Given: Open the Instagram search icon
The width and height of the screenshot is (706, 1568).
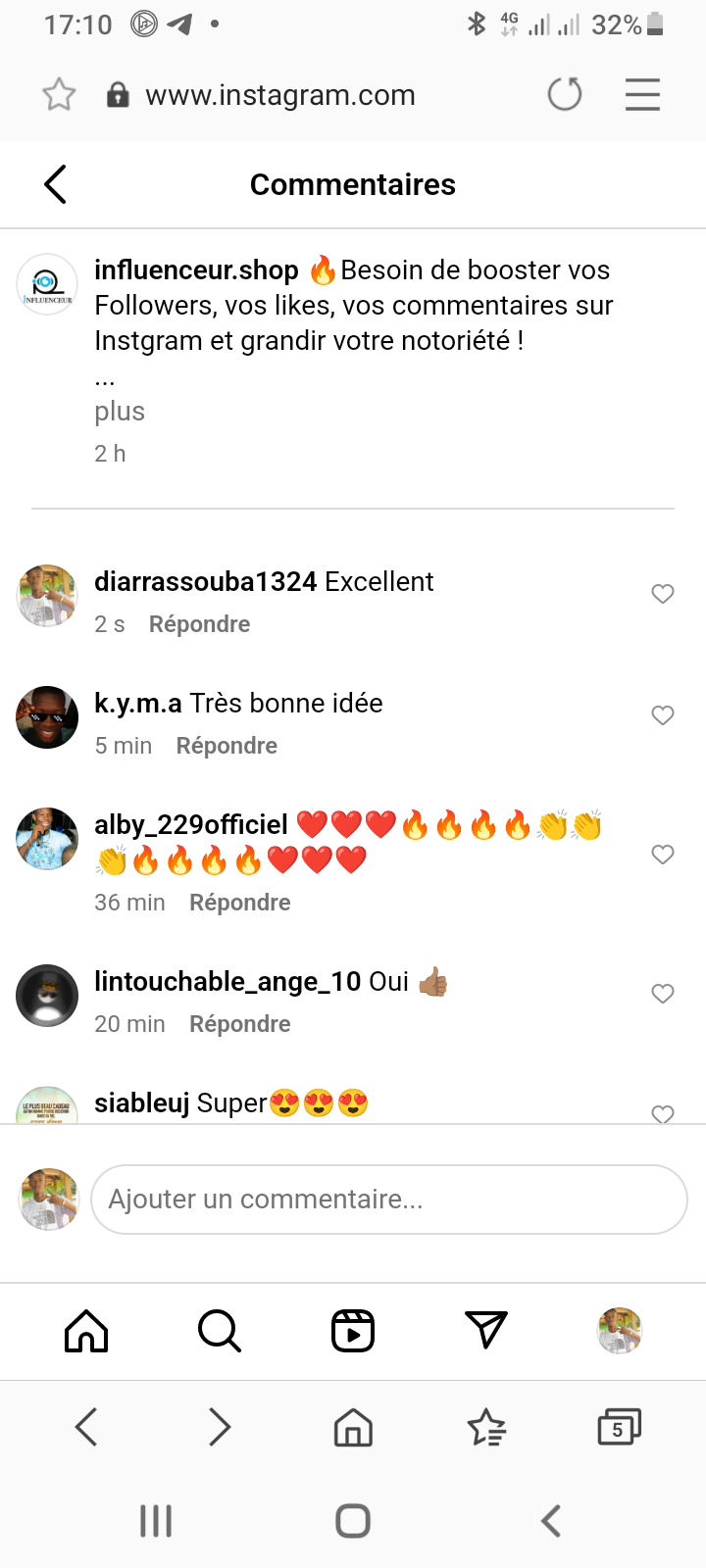Looking at the screenshot, I should tap(219, 1331).
